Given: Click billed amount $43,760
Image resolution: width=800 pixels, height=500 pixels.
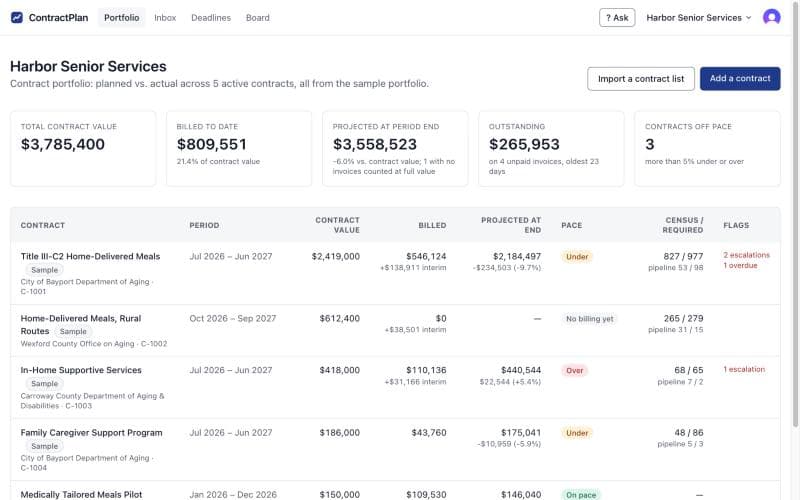Looking at the screenshot, I should pos(429,433).
